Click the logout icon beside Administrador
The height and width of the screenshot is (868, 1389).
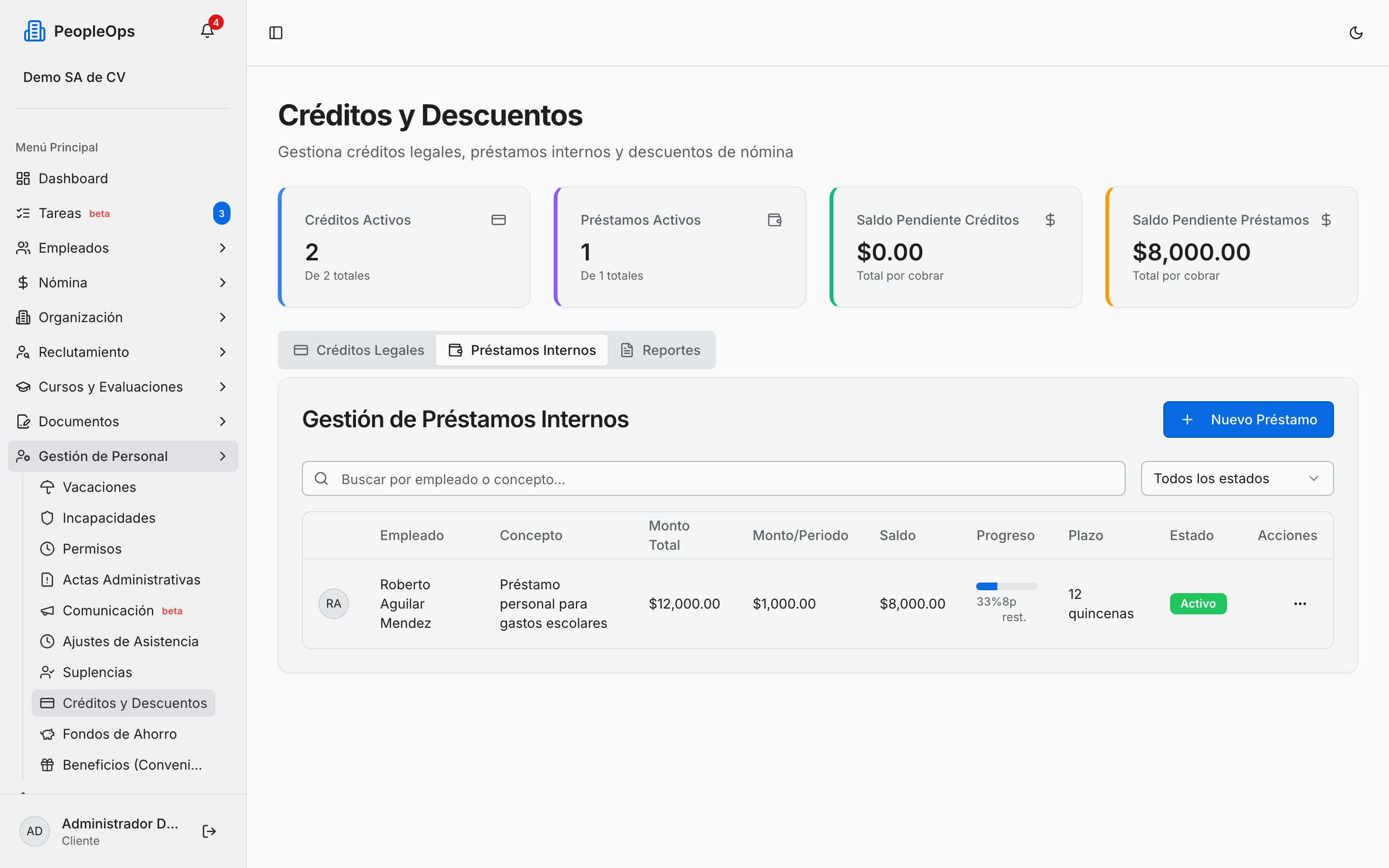(209, 831)
